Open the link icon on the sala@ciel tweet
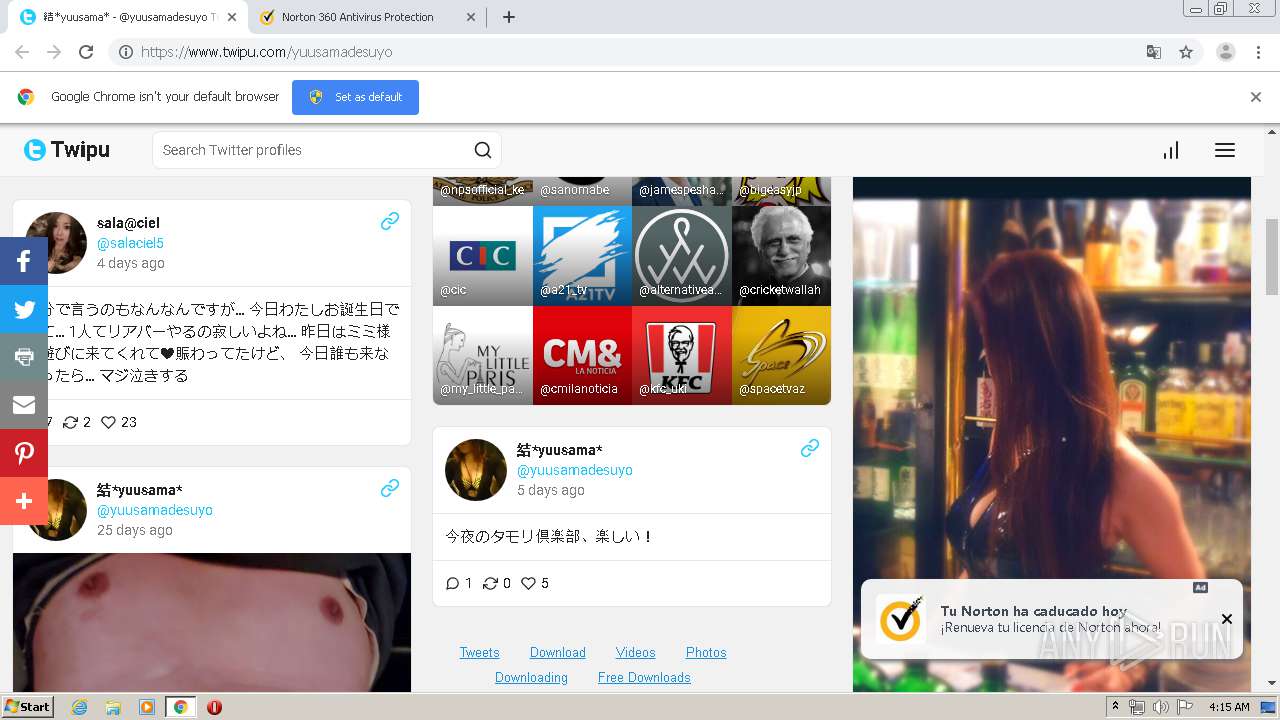The height and width of the screenshot is (720, 1280). [x=390, y=221]
